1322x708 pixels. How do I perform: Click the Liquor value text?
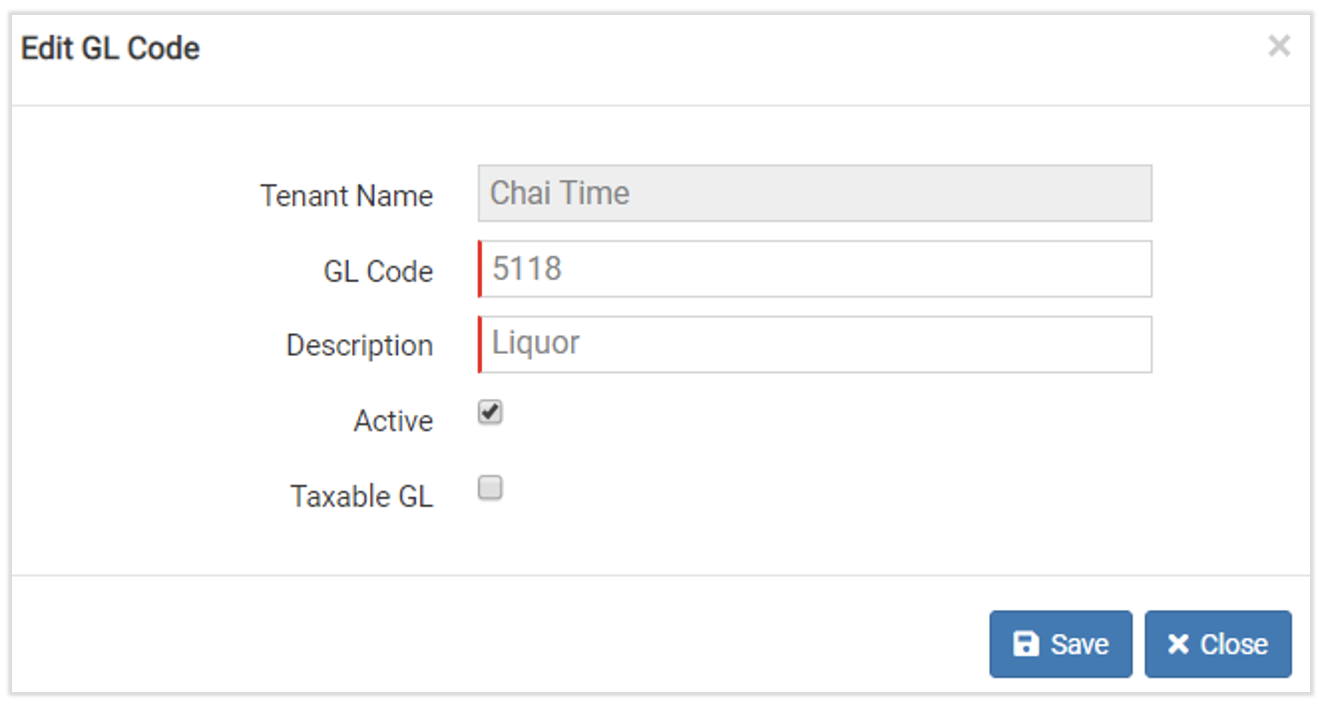536,343
